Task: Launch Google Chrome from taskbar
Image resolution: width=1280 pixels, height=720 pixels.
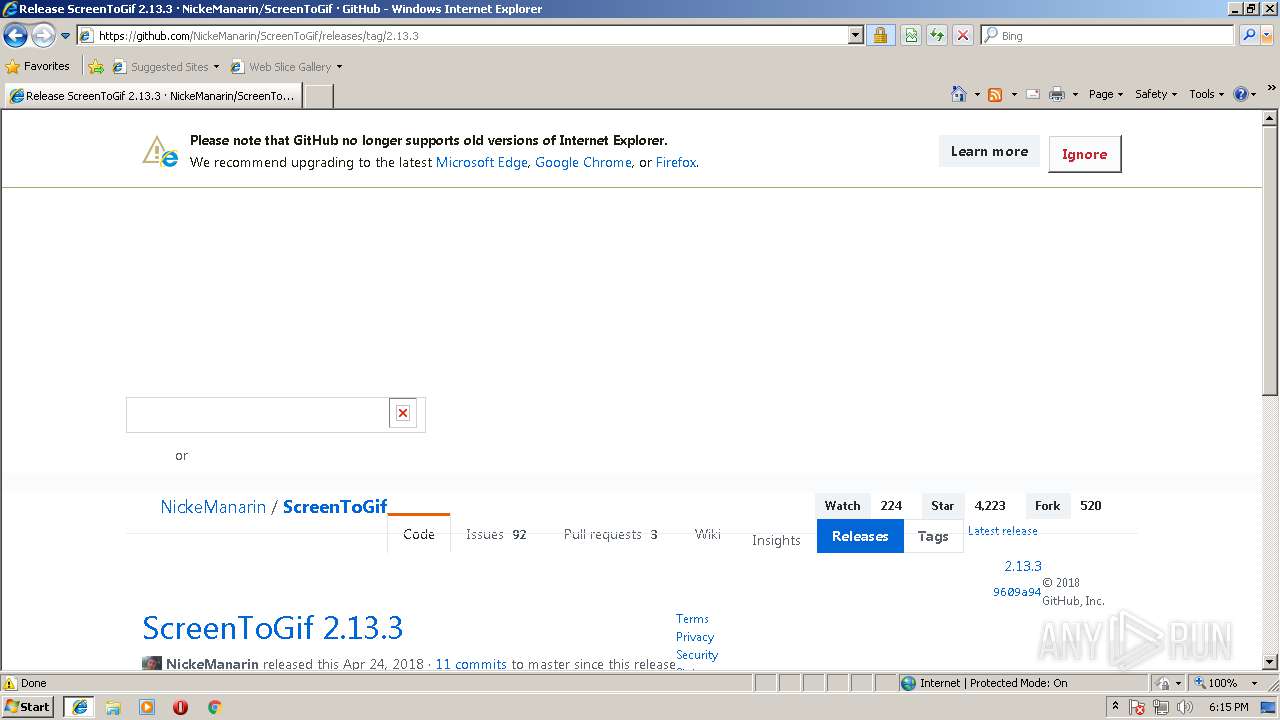Action: coord(214,707)
